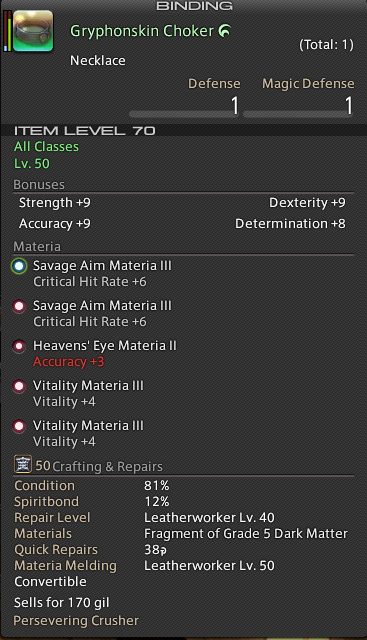Click the Heavens' Eye Materia II slot icon
The height and width of the screenshot is (640, 367).
click(x=19, y=346)
